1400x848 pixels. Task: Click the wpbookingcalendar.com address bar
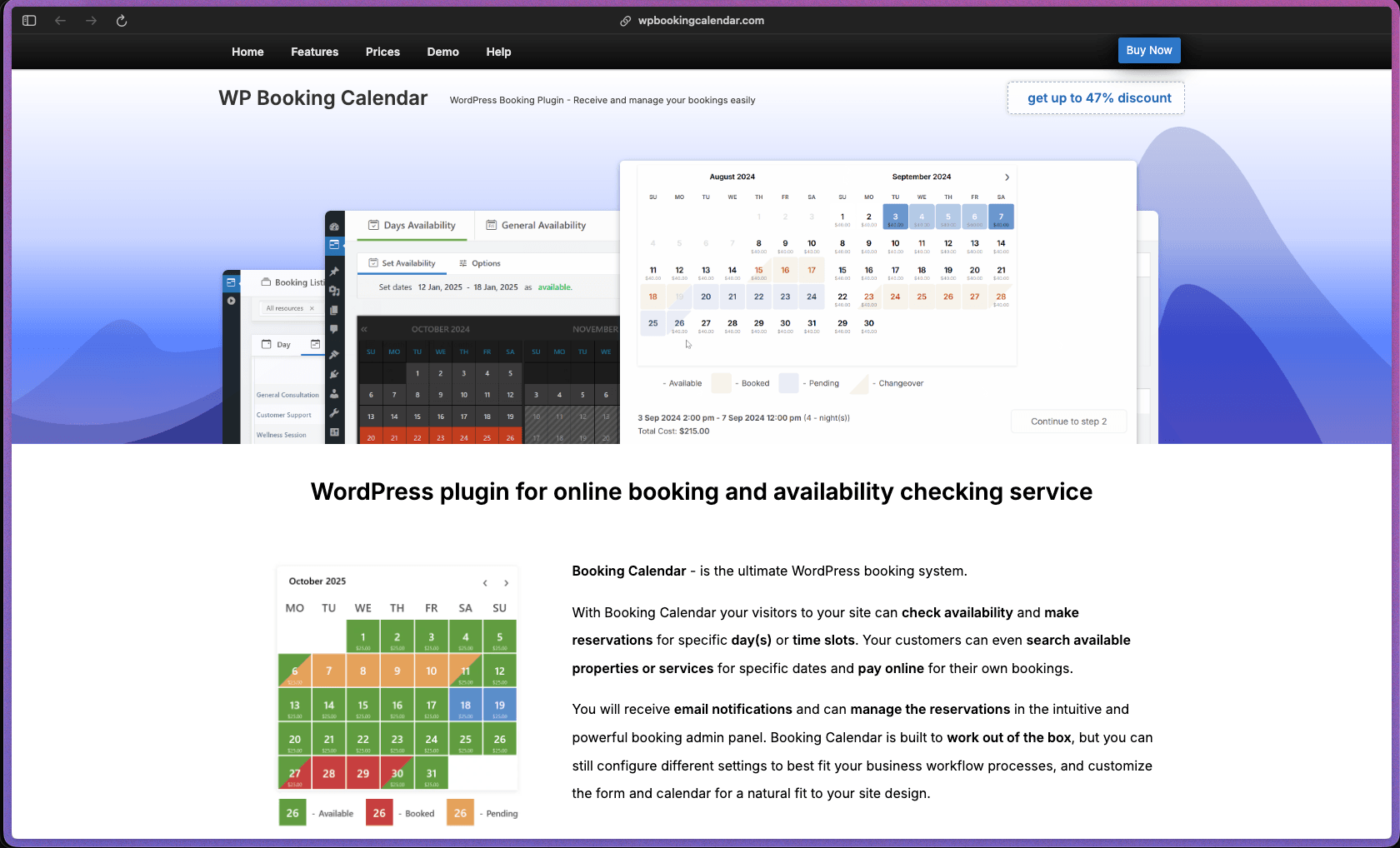pos(692,21)
